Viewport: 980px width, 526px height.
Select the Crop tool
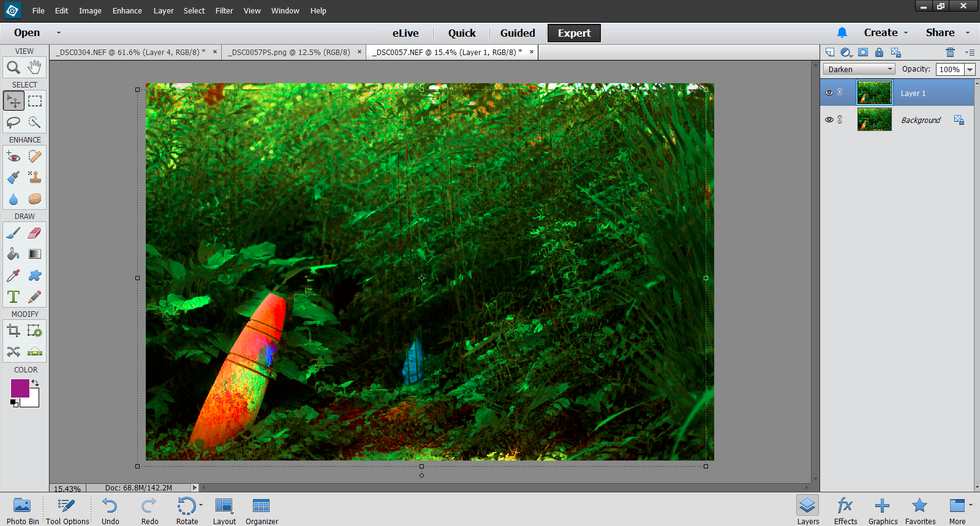click(x=13, y=330)
